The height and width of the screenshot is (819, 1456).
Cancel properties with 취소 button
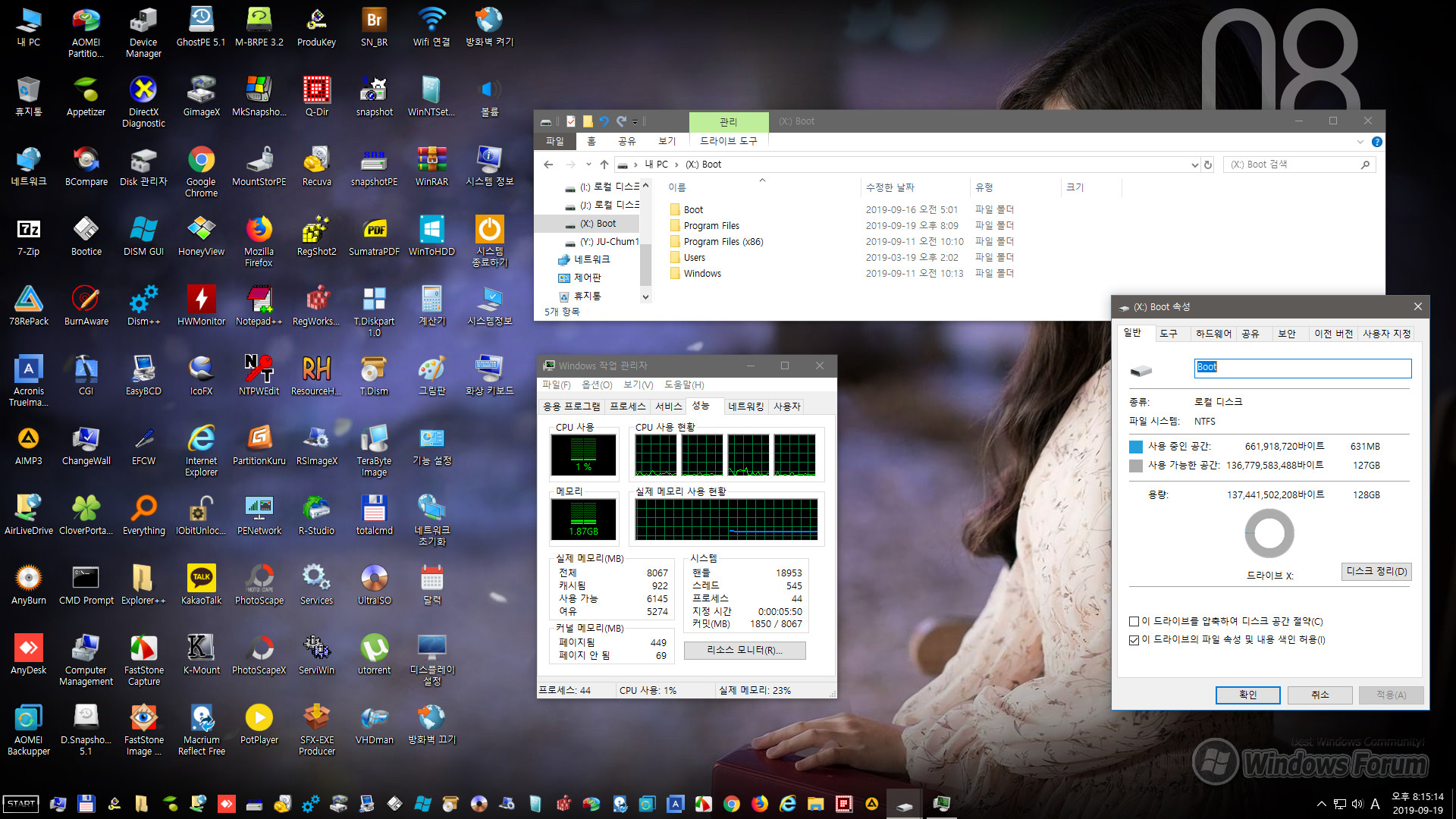point(1319,695)
